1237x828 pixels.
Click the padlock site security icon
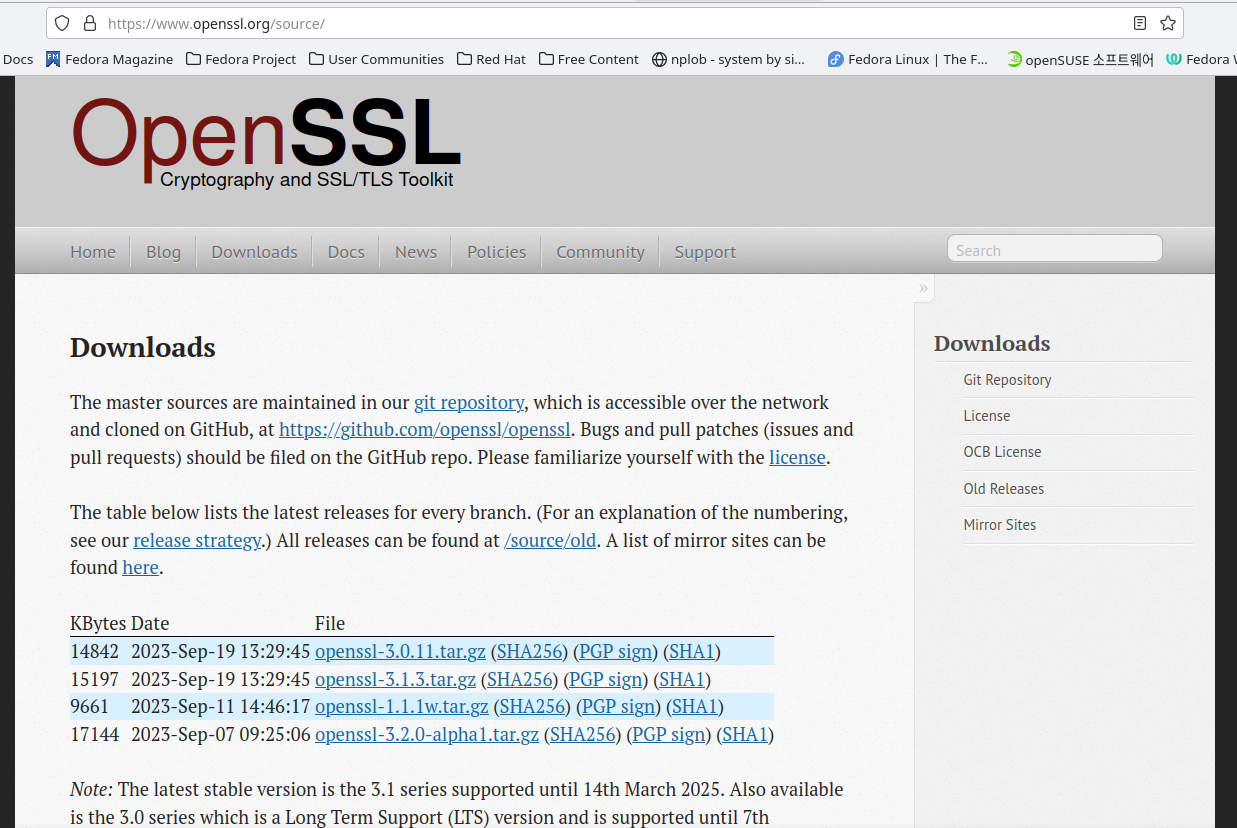pyautogui.click(x=89, y=23)
